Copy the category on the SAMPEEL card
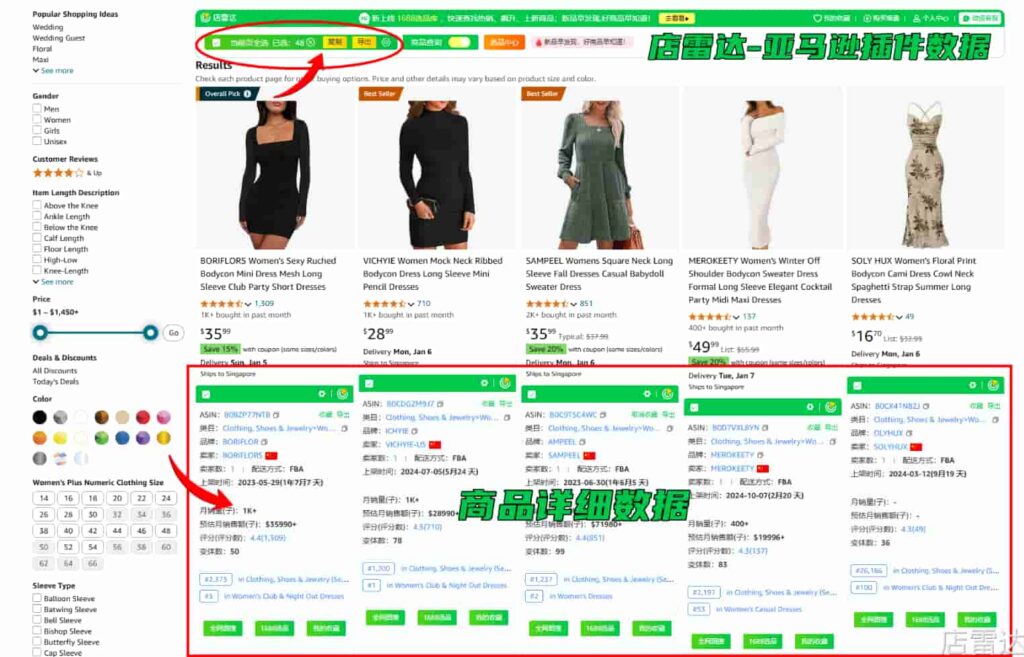1024x657 pixels. pos(669,428)
